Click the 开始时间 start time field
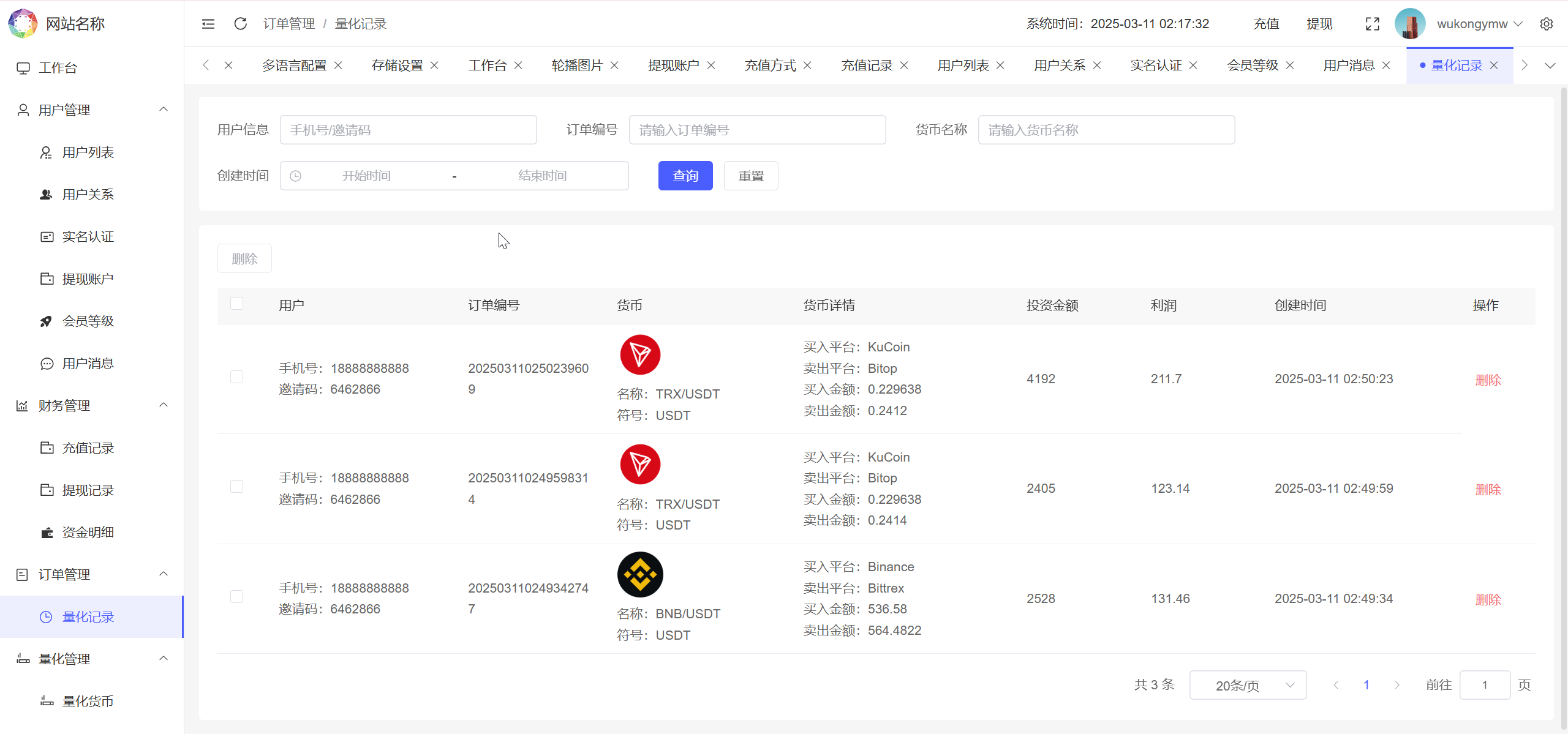 click(x=366, y=176)
